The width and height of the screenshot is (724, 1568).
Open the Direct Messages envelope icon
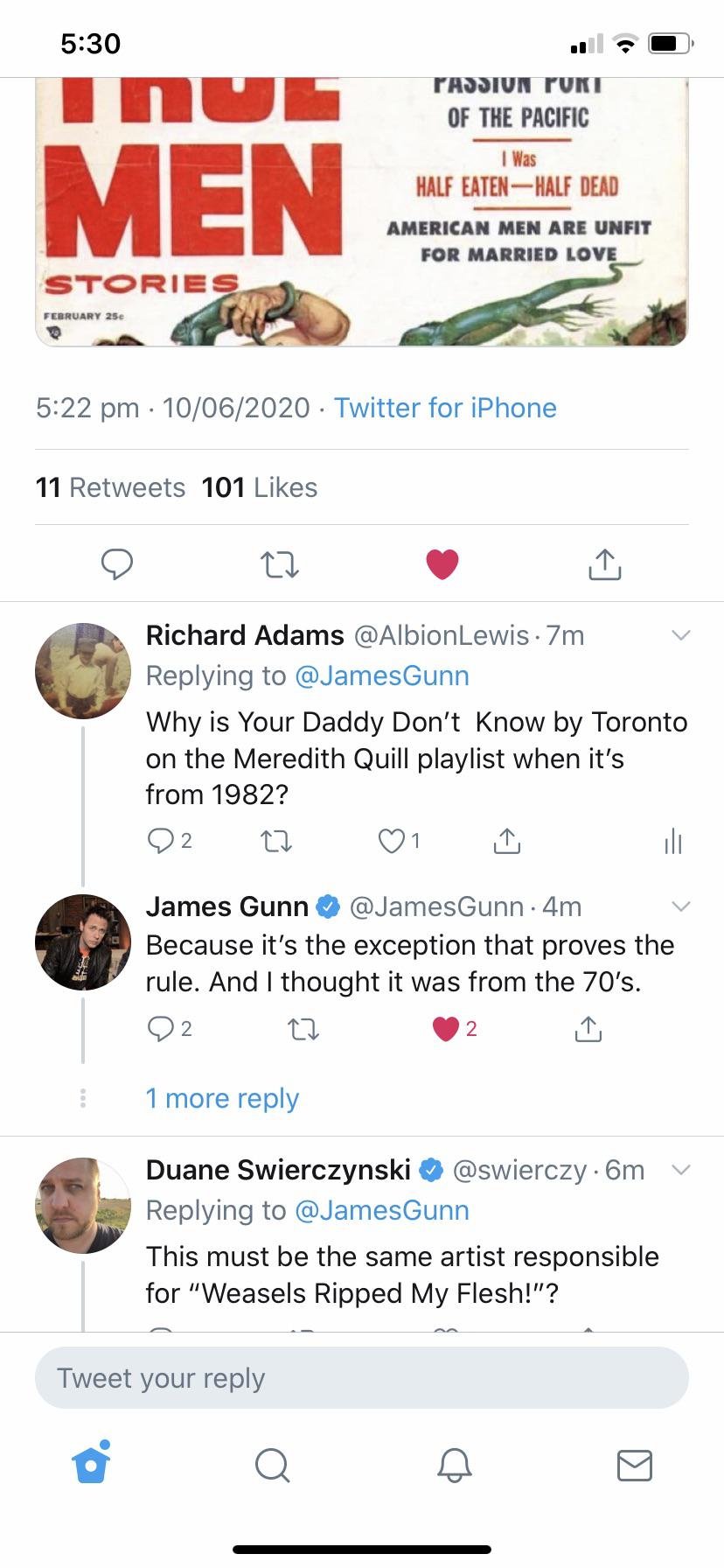click(636, 1466)
